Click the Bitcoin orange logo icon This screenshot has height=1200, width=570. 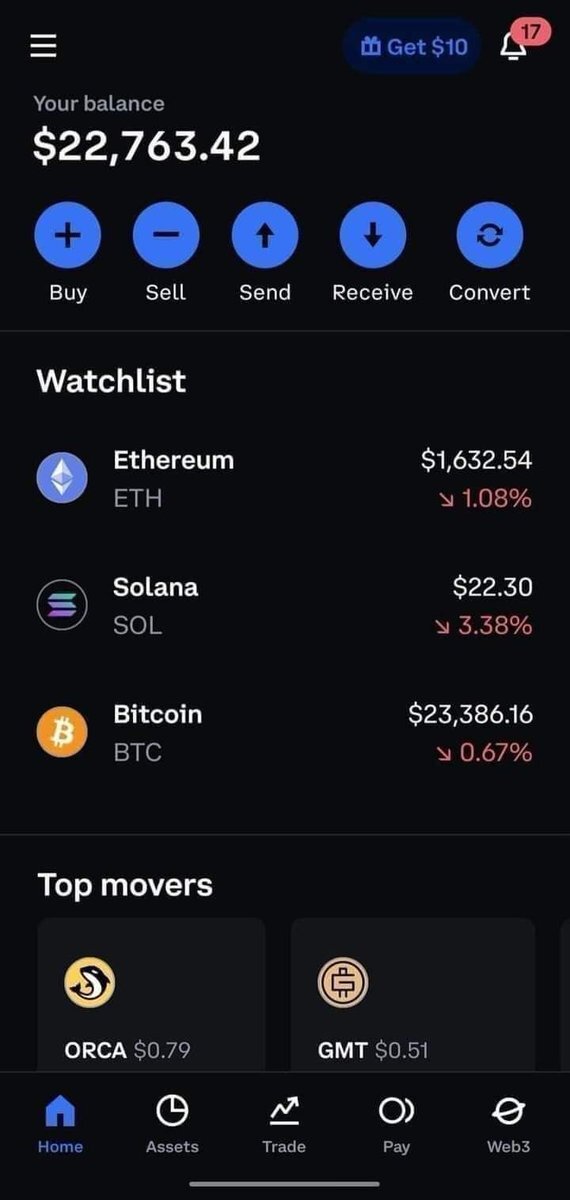[62, 732]
